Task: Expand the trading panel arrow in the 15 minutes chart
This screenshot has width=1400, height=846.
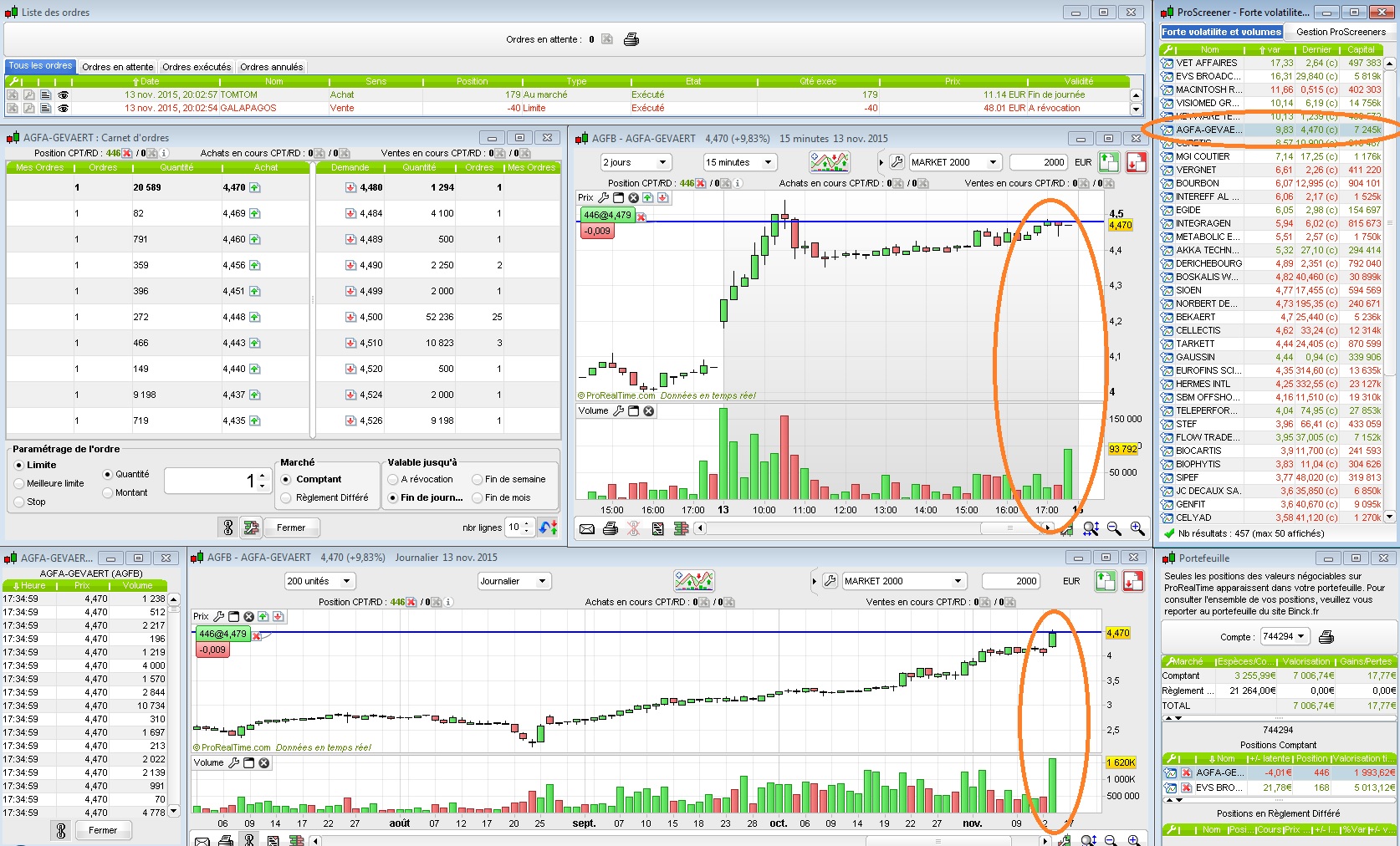Action: (x=881, y=162)
